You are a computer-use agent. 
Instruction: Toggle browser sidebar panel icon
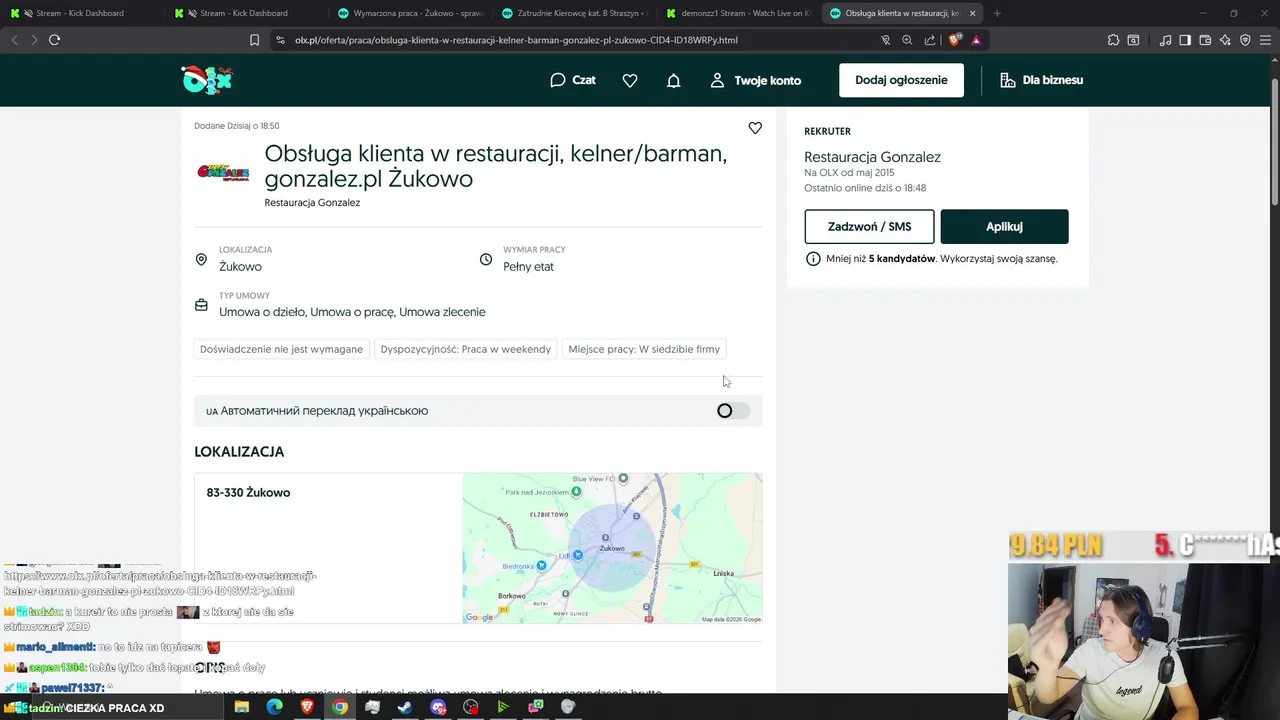[1185, 40]
